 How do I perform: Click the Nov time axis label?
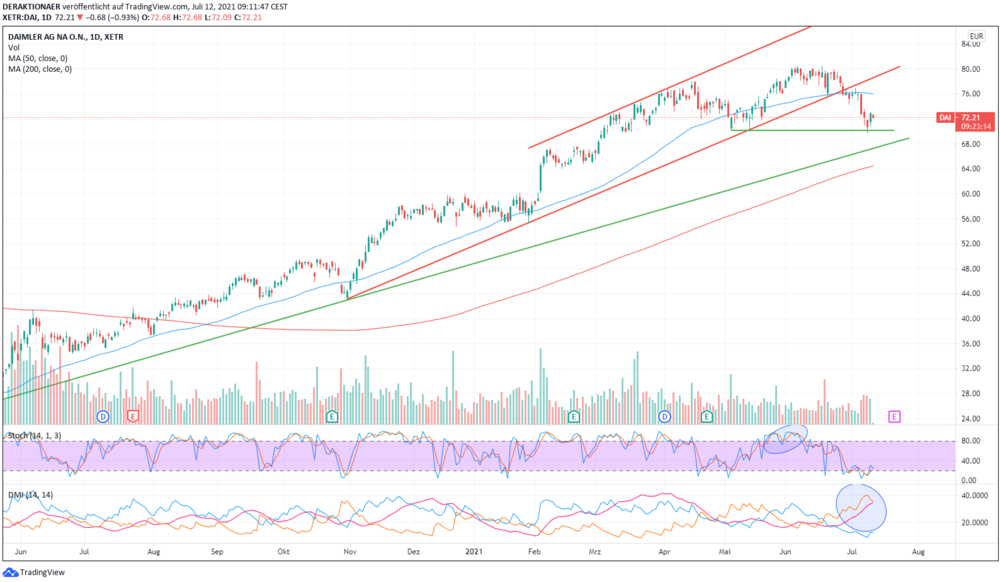pyautogui.click(x=349, y=551)
